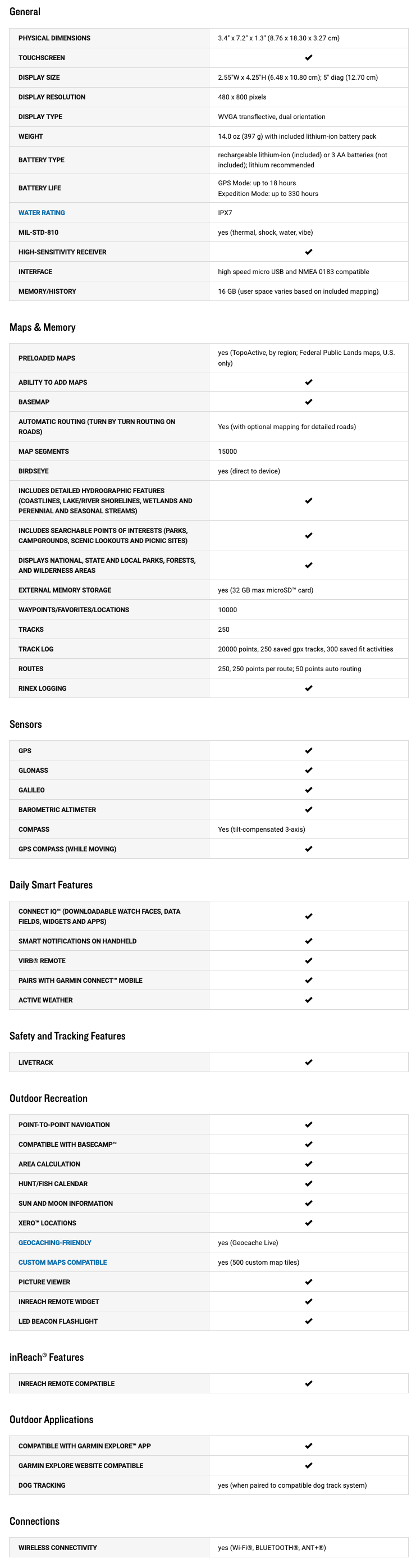Screen dimensions: 416x1568
Task: Click the LiveTrack checkmark icon
Action: point(308,1062)
